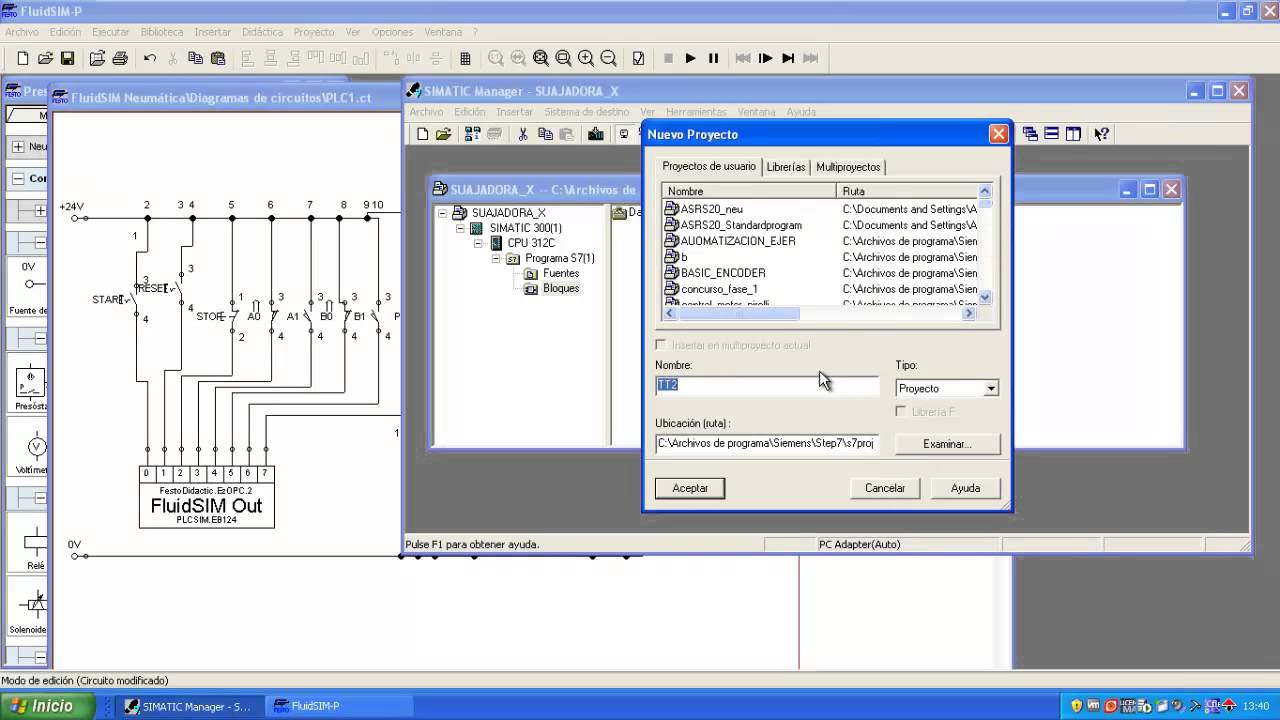Select Fuentes in SUAJADORA_X tree
The width and height of the screenshot is (1280, 720).
coord(561,273)
